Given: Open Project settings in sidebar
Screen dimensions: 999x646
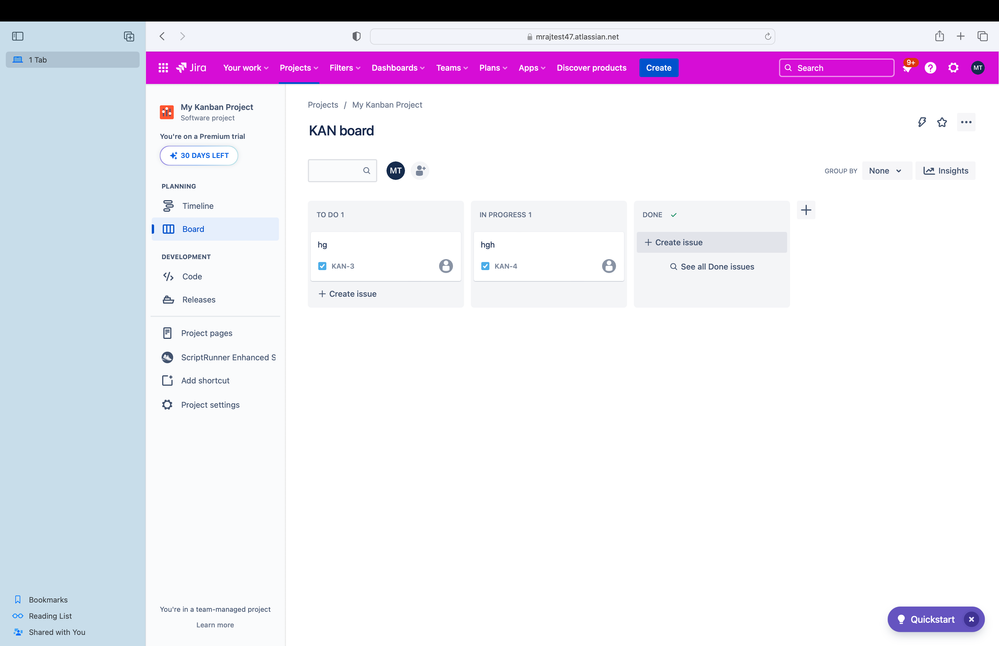Looking at the screenshot, I should pos(215,405).
